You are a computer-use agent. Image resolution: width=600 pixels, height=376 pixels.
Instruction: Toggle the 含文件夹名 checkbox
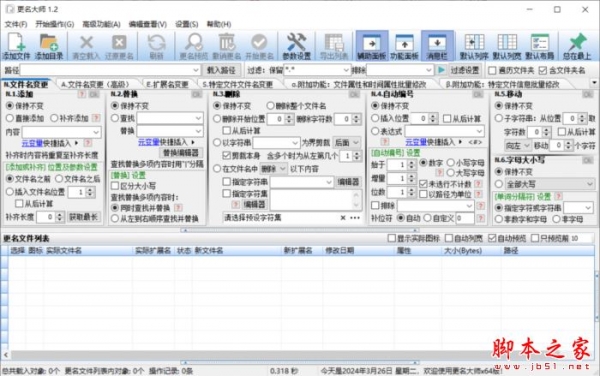[x=543, y=70]
